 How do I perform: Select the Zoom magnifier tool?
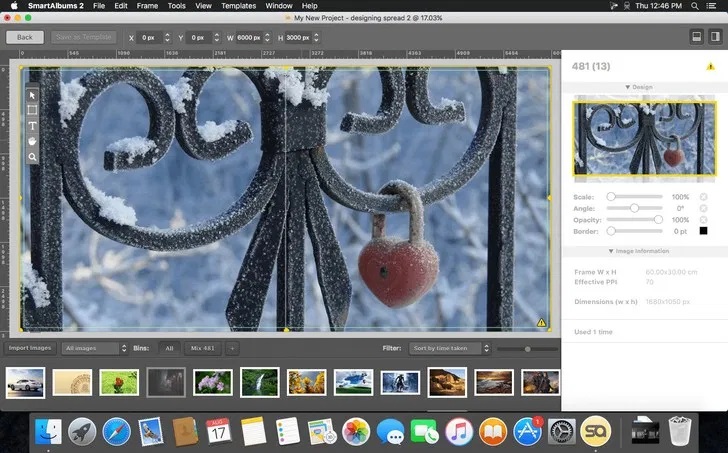(32, 157)
